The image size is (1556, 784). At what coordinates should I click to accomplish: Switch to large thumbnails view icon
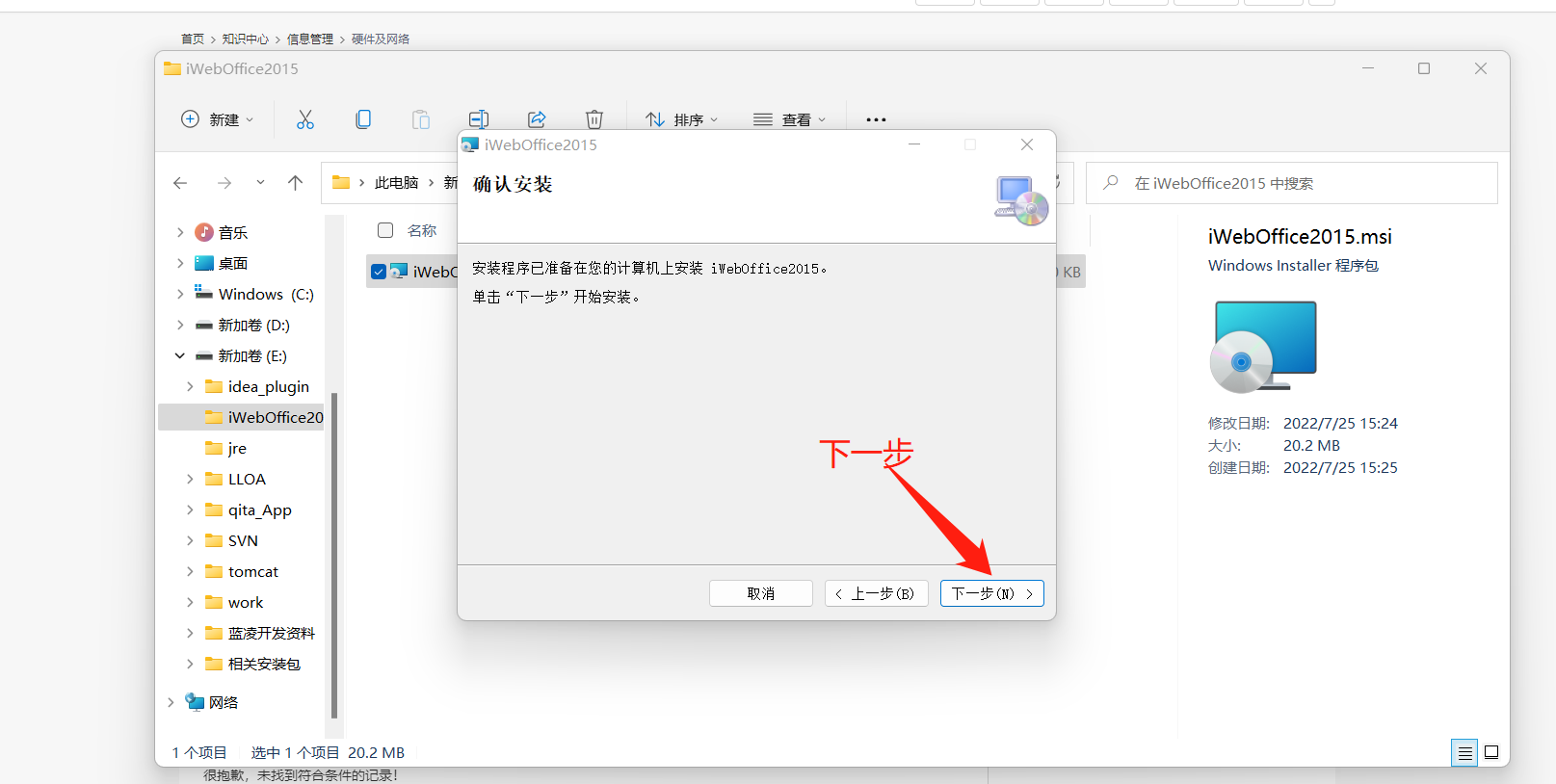1491,752
